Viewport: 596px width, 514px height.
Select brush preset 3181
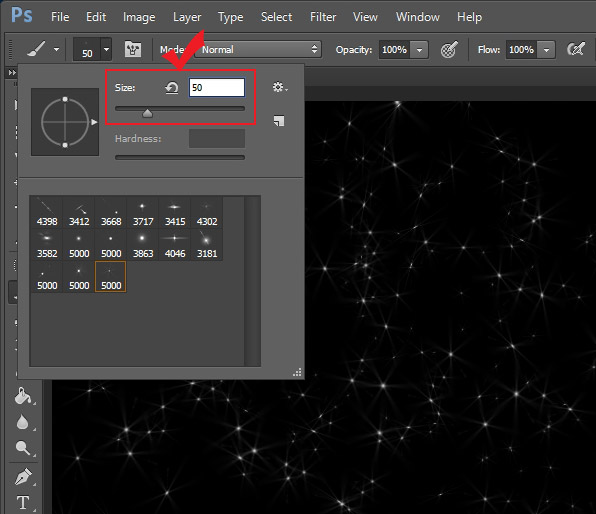206,244
